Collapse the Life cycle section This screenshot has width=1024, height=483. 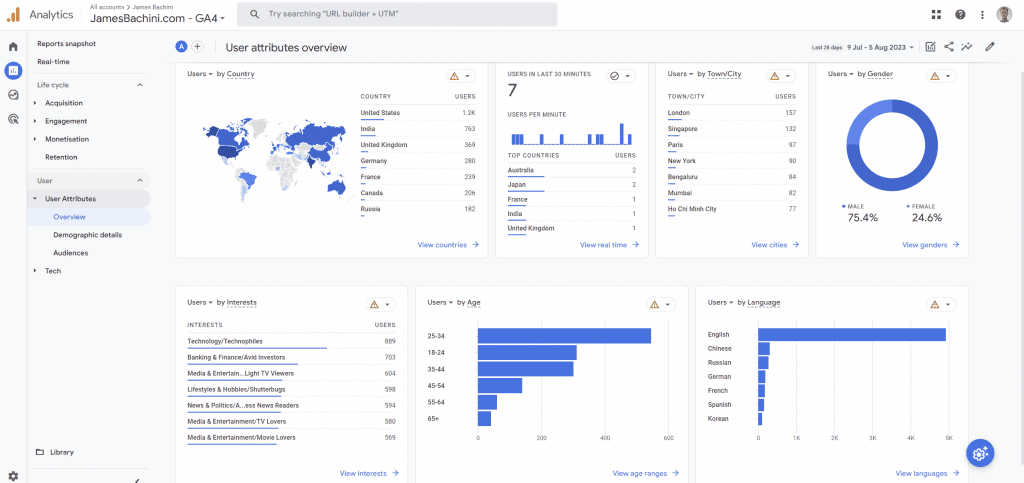tap(140, 85)
